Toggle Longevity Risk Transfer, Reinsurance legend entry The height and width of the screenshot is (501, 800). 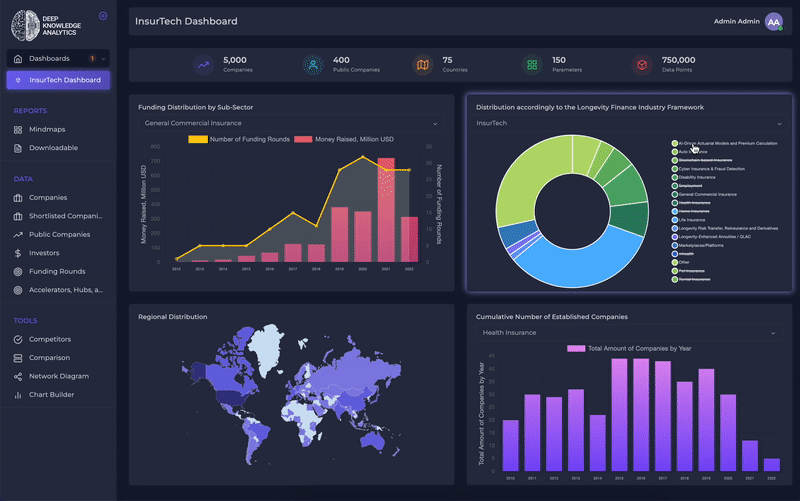[725, 229]
